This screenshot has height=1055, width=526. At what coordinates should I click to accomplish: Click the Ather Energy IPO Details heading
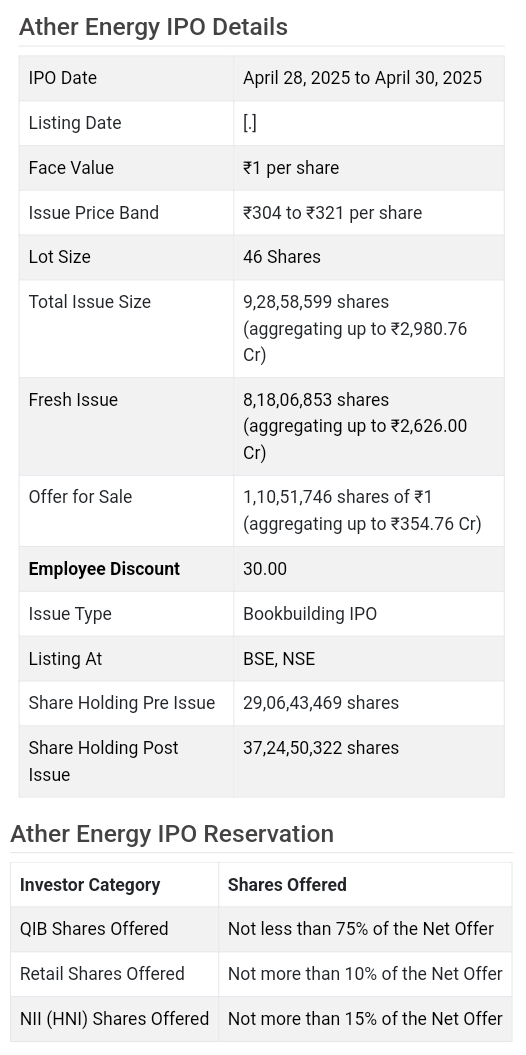point(153,27)
